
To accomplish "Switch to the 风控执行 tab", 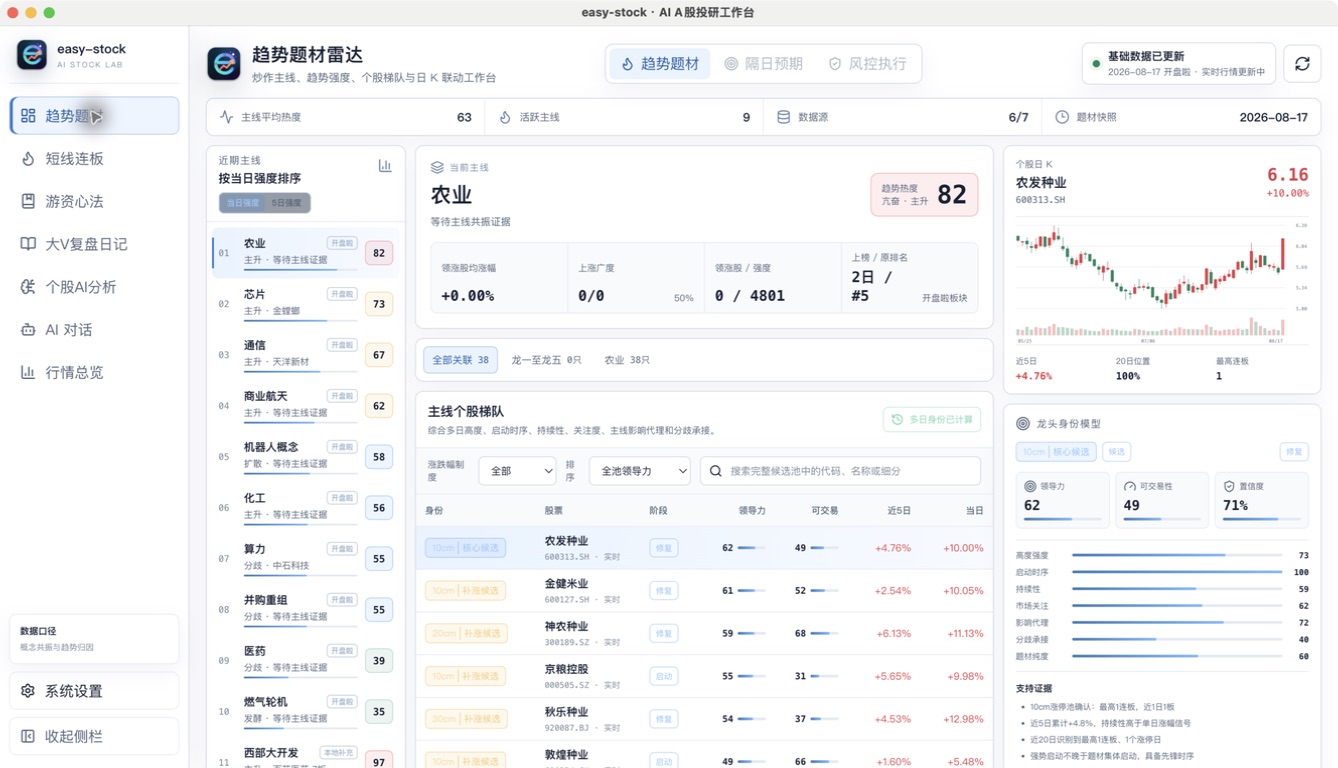I will coord(867,64).
